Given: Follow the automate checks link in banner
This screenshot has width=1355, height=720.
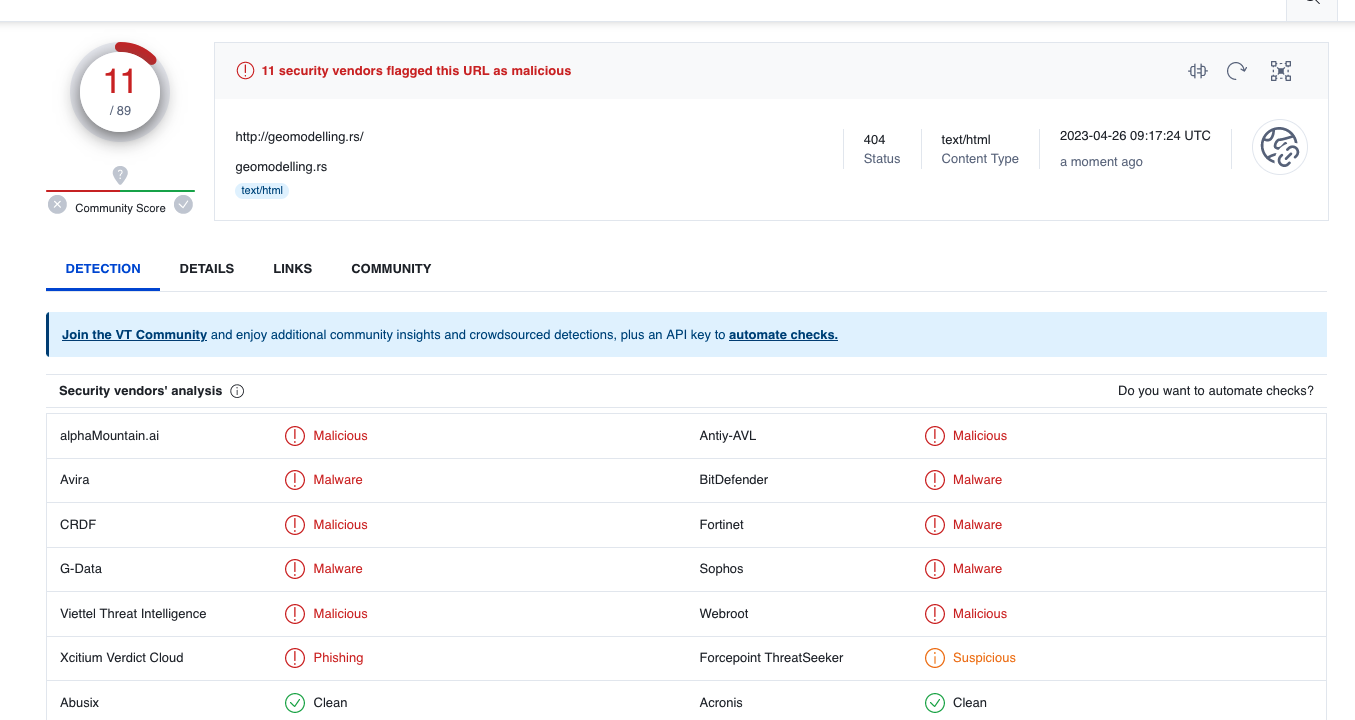Looking at the screenshot, I should coord(783,335).
